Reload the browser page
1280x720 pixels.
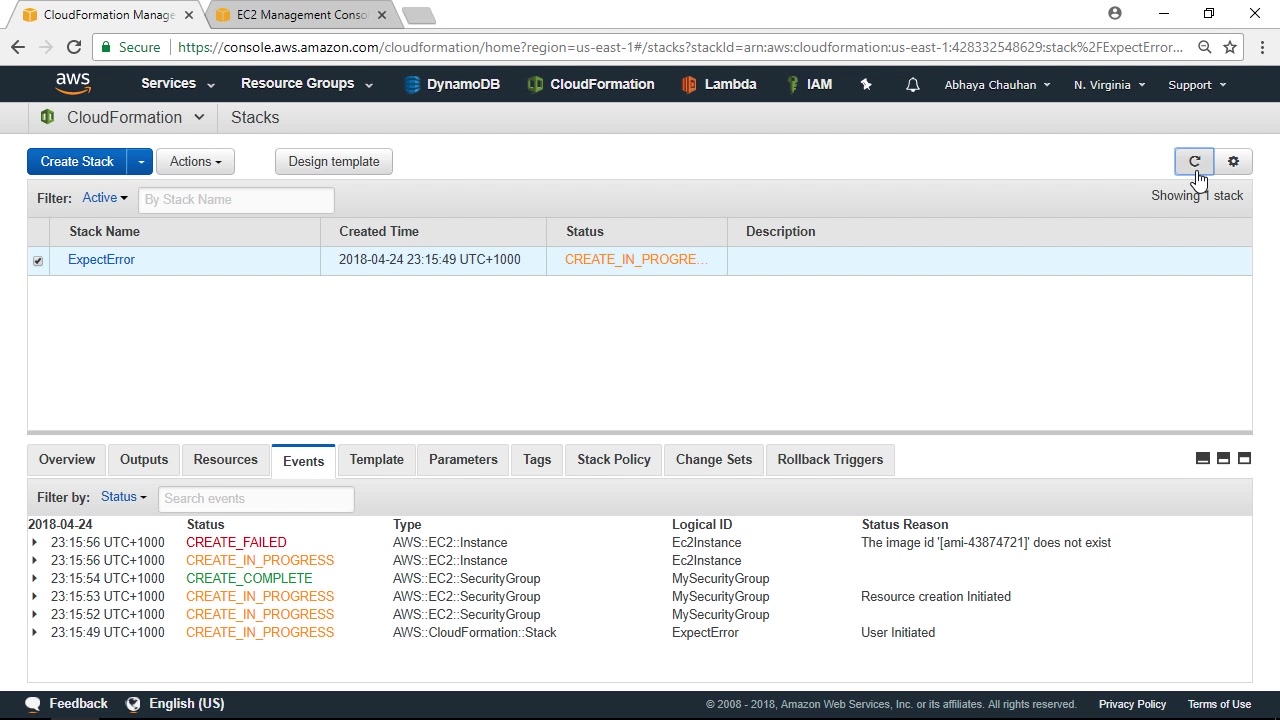(74, 47)
